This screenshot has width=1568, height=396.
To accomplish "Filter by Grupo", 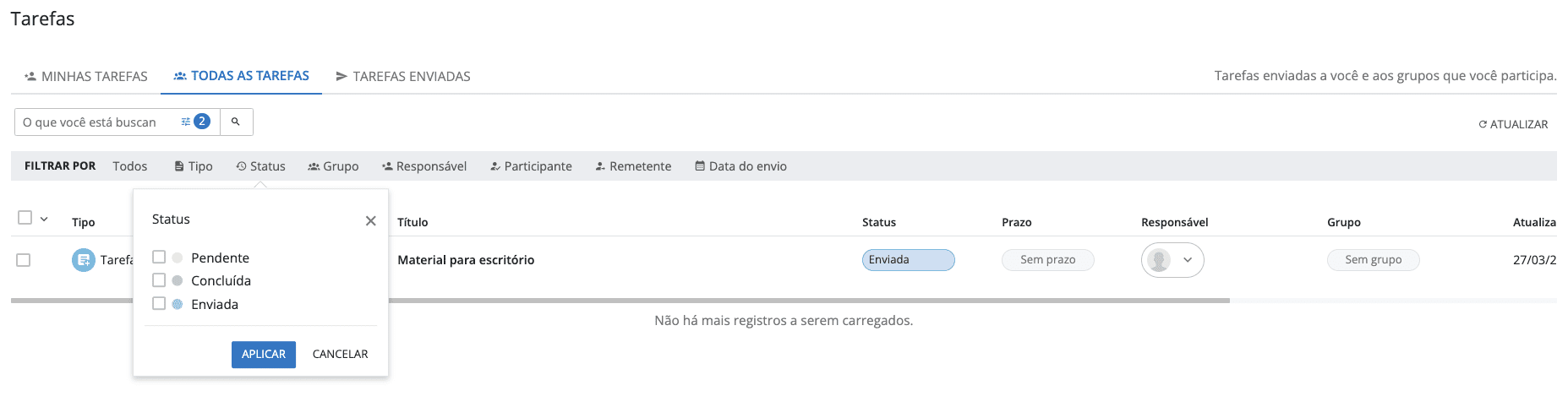I will click(333, 166).
